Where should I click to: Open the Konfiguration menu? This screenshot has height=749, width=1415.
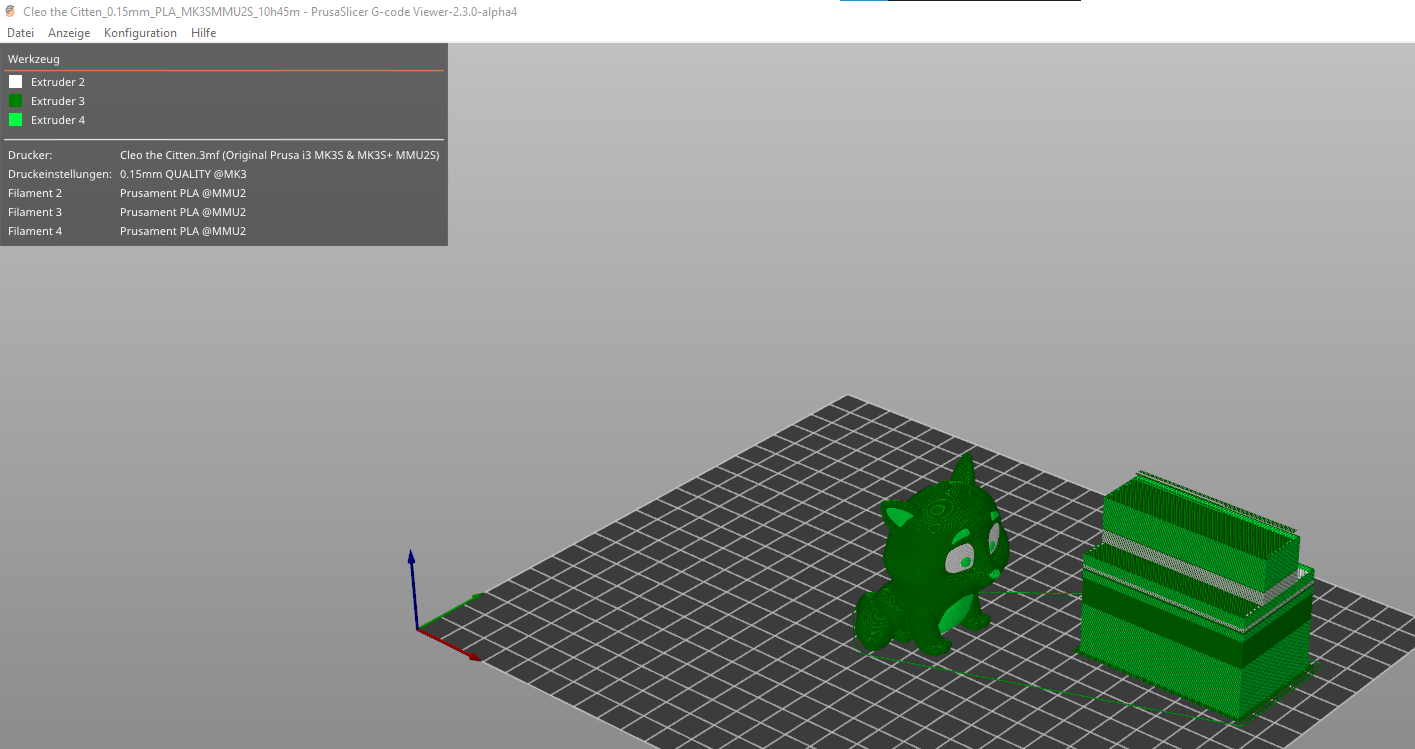tap(140, 33)
